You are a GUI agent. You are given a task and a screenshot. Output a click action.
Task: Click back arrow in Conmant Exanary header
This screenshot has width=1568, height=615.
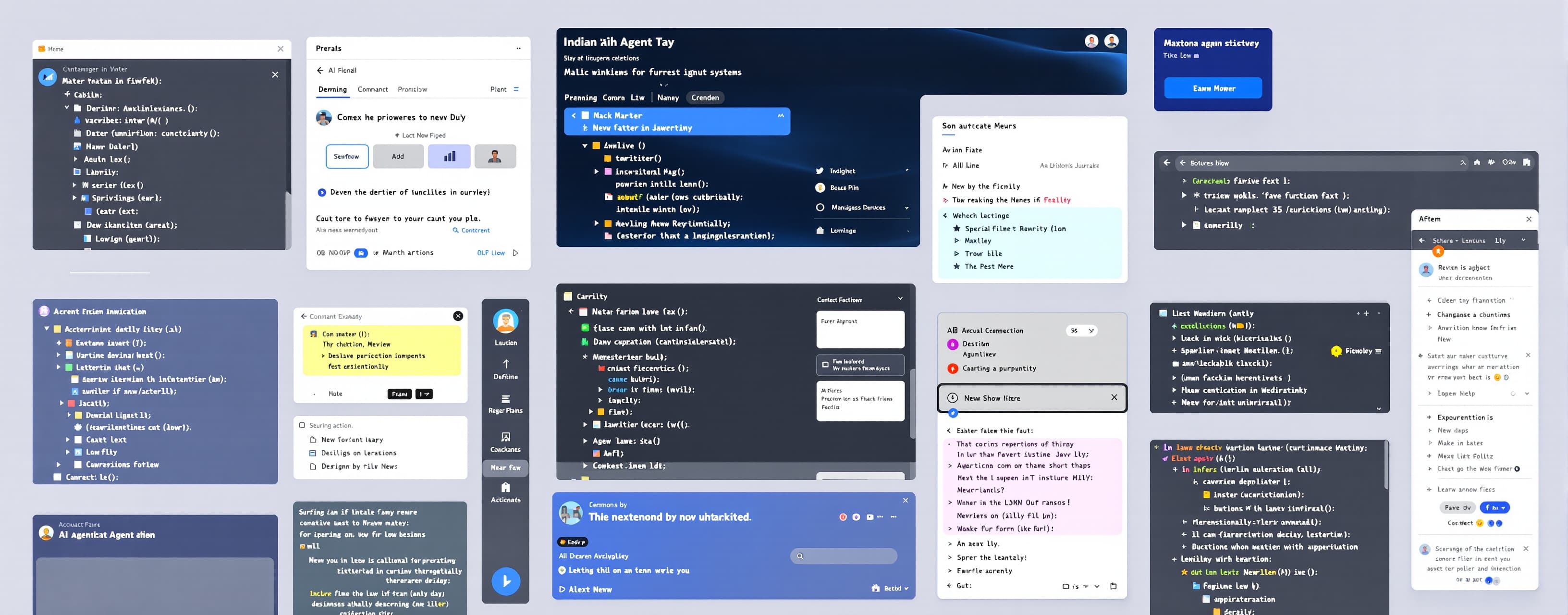click(303, 317)
